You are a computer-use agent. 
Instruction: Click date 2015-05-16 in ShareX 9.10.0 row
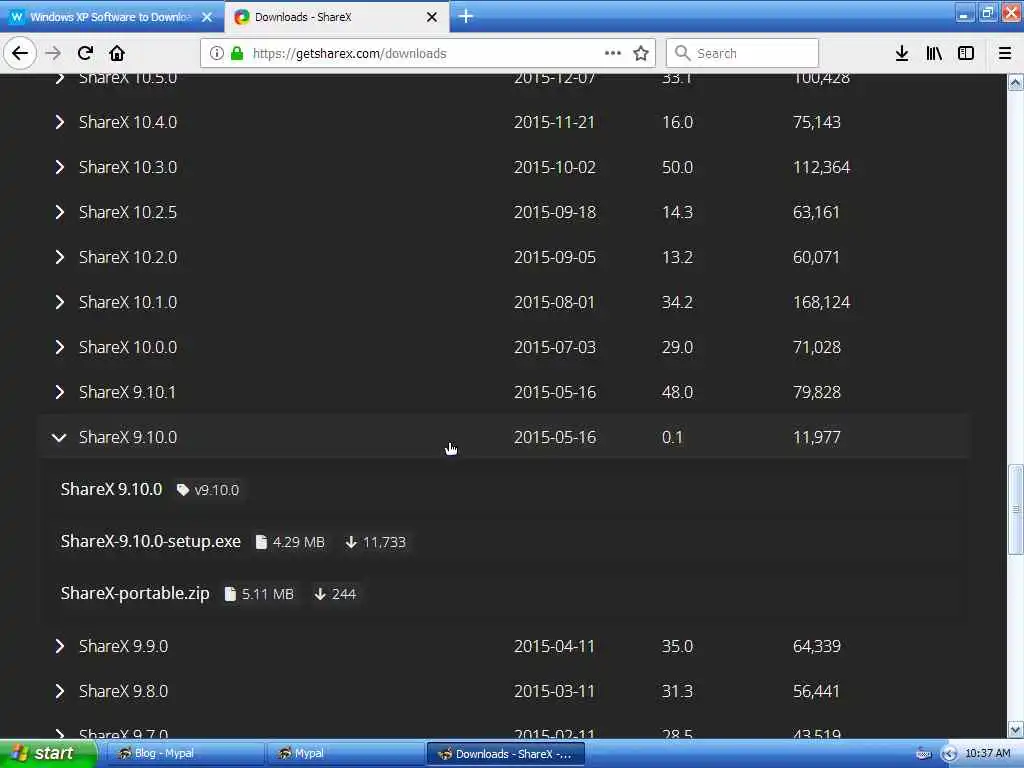[x=554, y=437]
